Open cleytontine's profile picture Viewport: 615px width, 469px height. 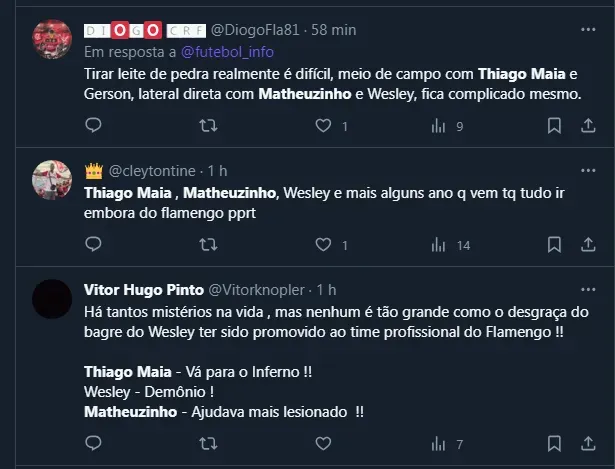point(52,179)
